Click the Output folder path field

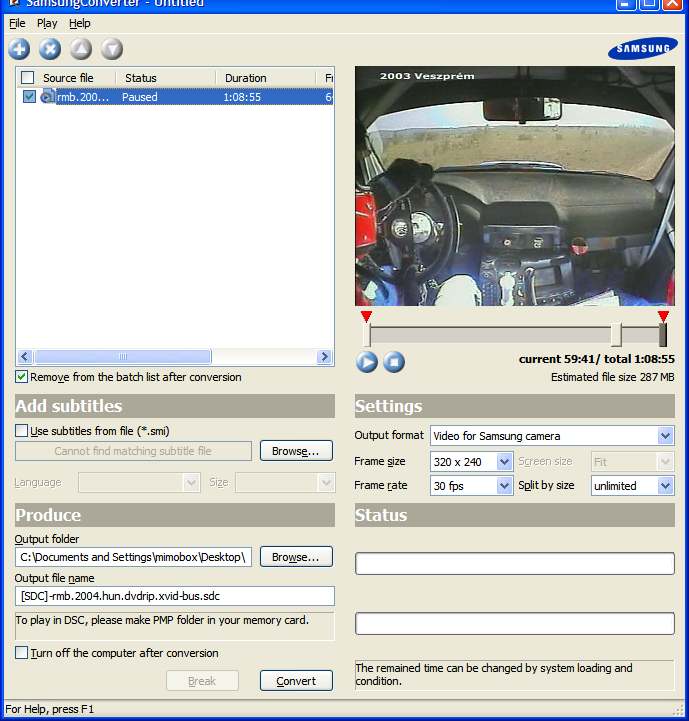tap(133, 557)
